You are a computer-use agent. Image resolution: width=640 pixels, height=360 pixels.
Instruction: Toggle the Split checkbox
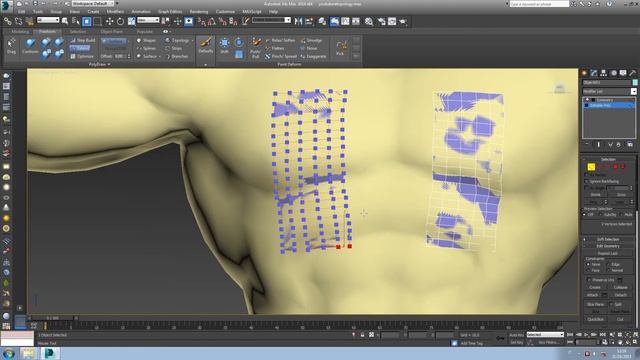tap(611, 304)
